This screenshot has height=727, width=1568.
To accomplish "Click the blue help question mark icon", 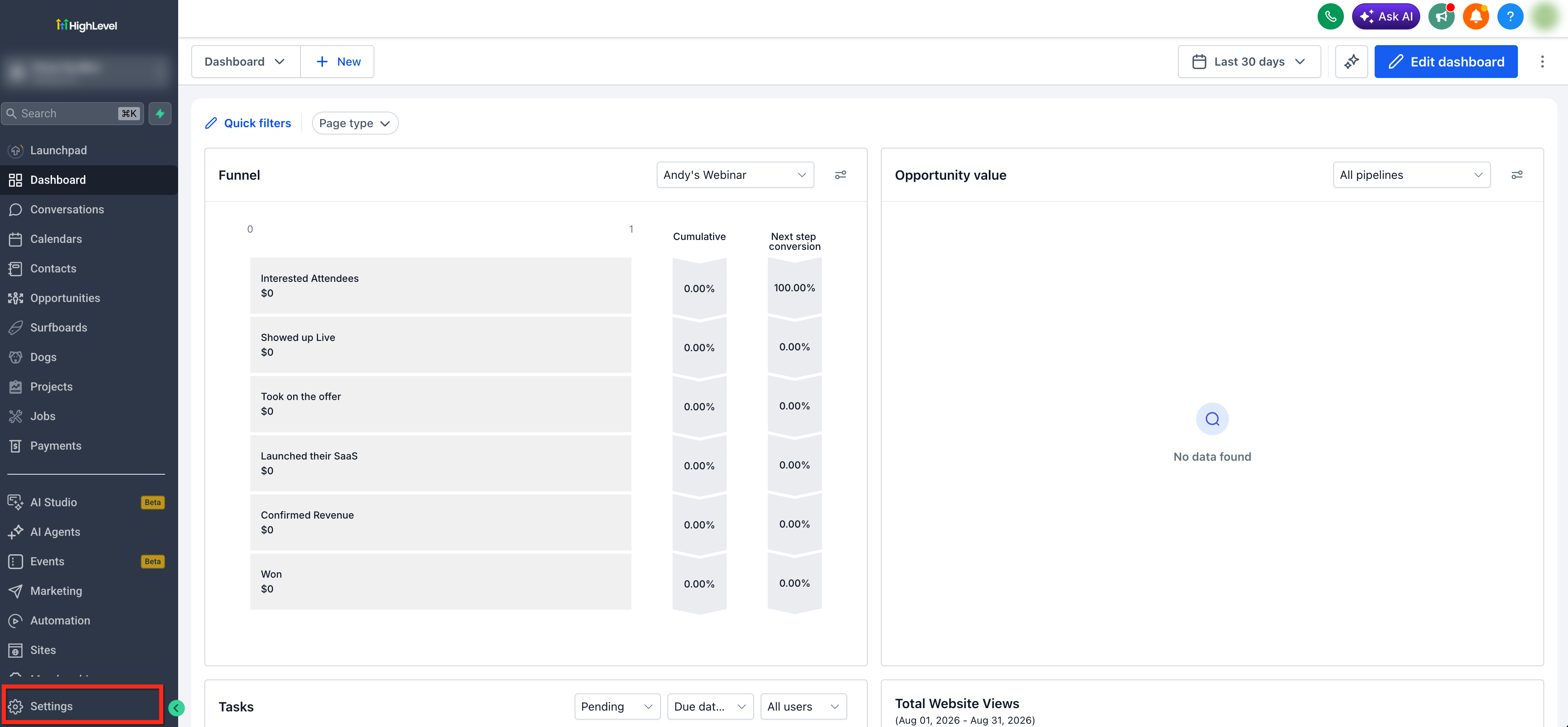I will (x=1510, y=16).
